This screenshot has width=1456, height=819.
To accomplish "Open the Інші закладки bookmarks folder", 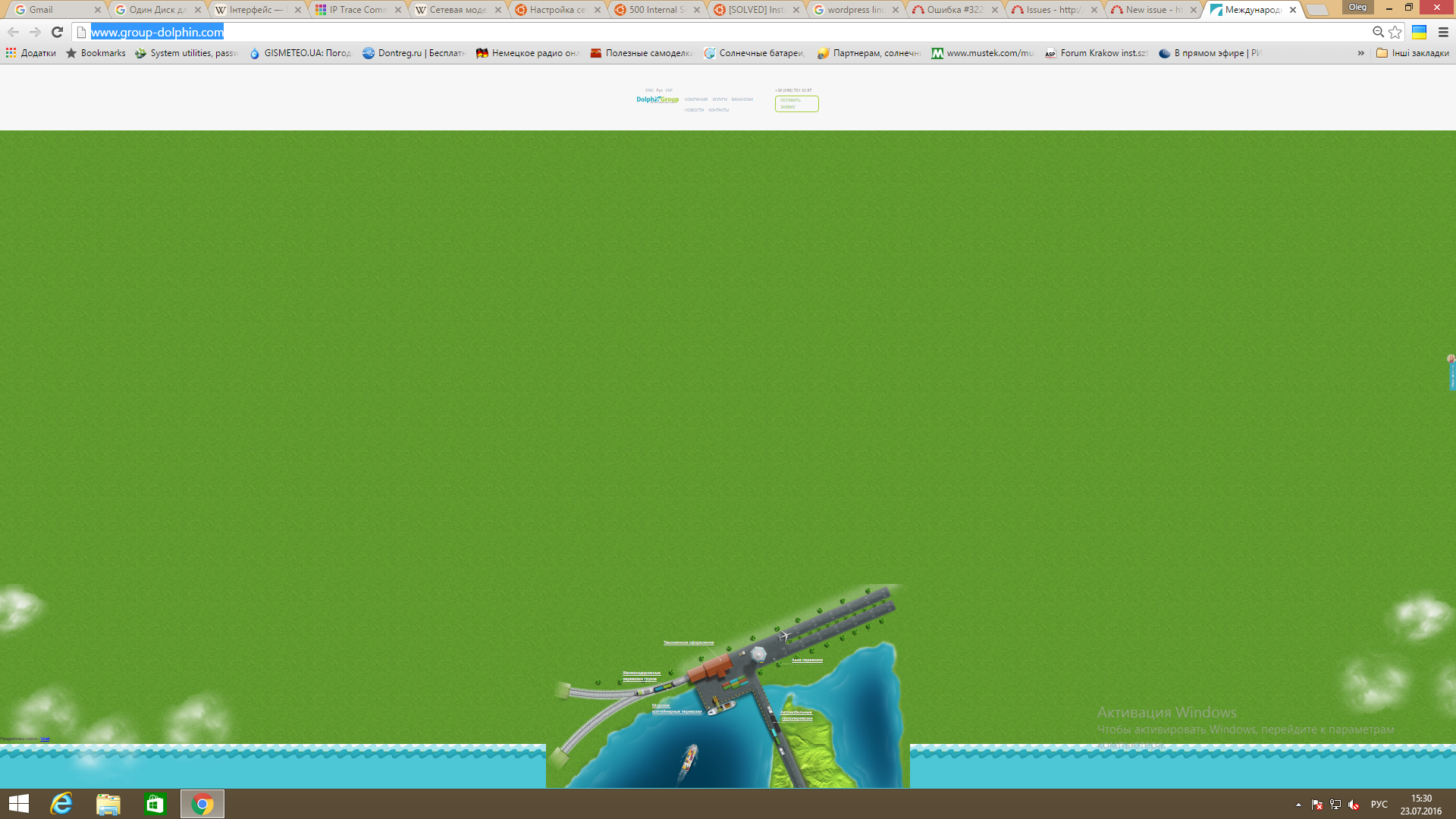I will tap(1412, 53).
